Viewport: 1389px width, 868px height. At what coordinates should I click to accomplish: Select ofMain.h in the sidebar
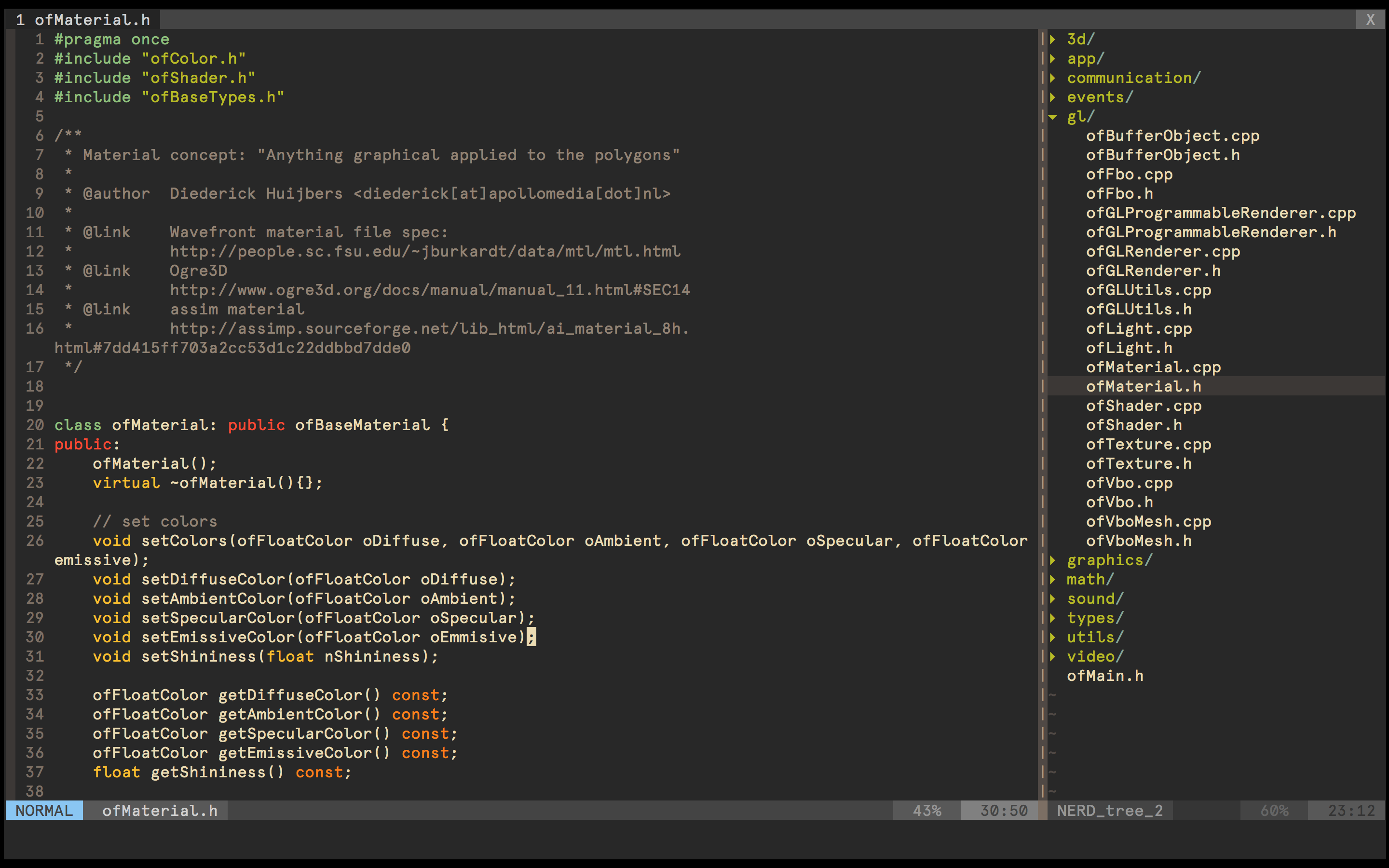1105,676
